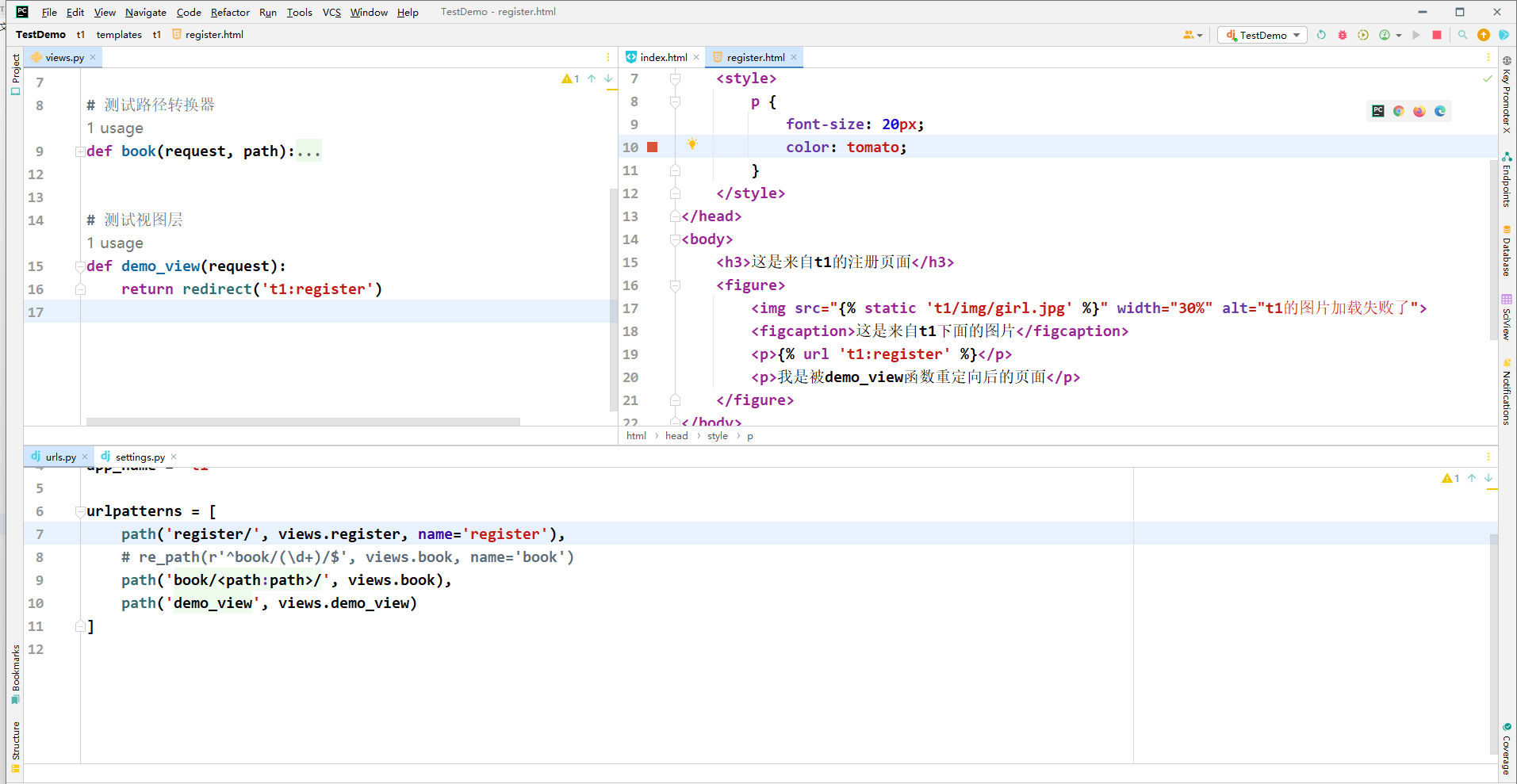Close the settings.py tab

coord(174,457)
